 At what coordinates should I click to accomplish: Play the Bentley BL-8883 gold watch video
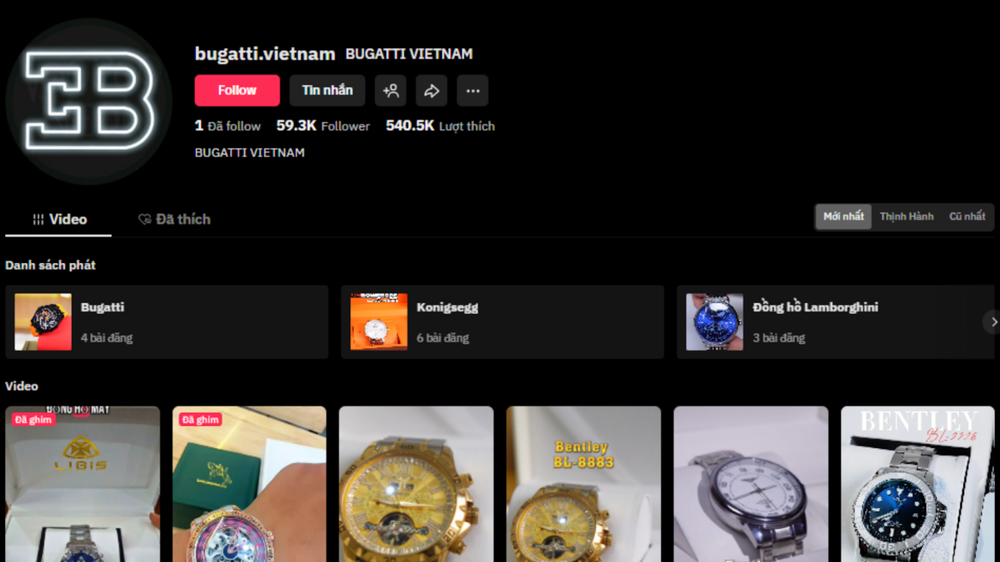point(584,484)
